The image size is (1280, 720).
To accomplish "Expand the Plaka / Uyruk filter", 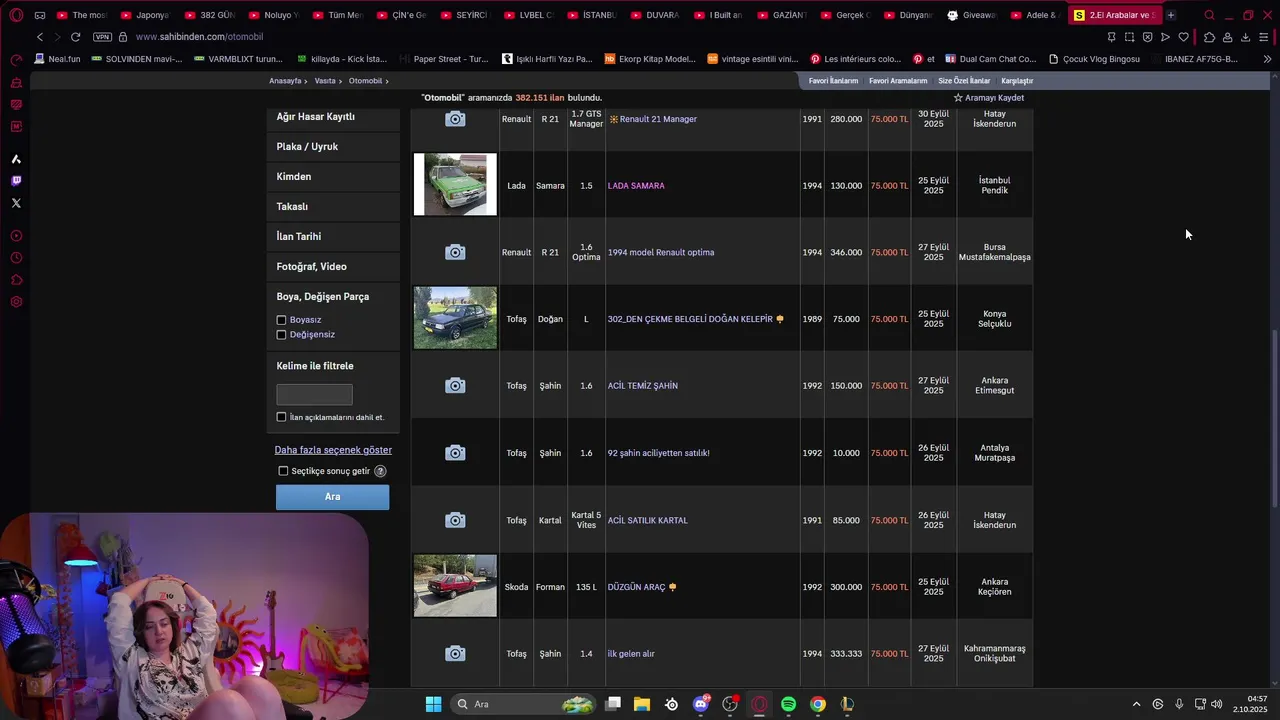I will click(x=333, y=147).
